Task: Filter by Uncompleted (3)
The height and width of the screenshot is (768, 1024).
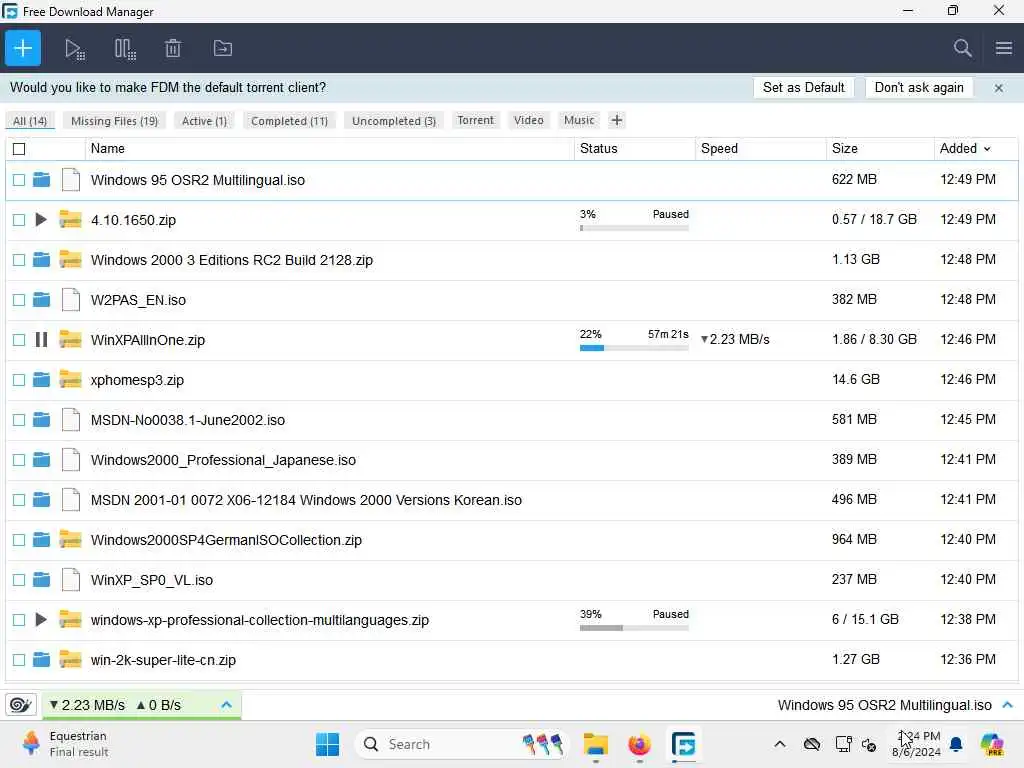Action: (x=394, y=121)
